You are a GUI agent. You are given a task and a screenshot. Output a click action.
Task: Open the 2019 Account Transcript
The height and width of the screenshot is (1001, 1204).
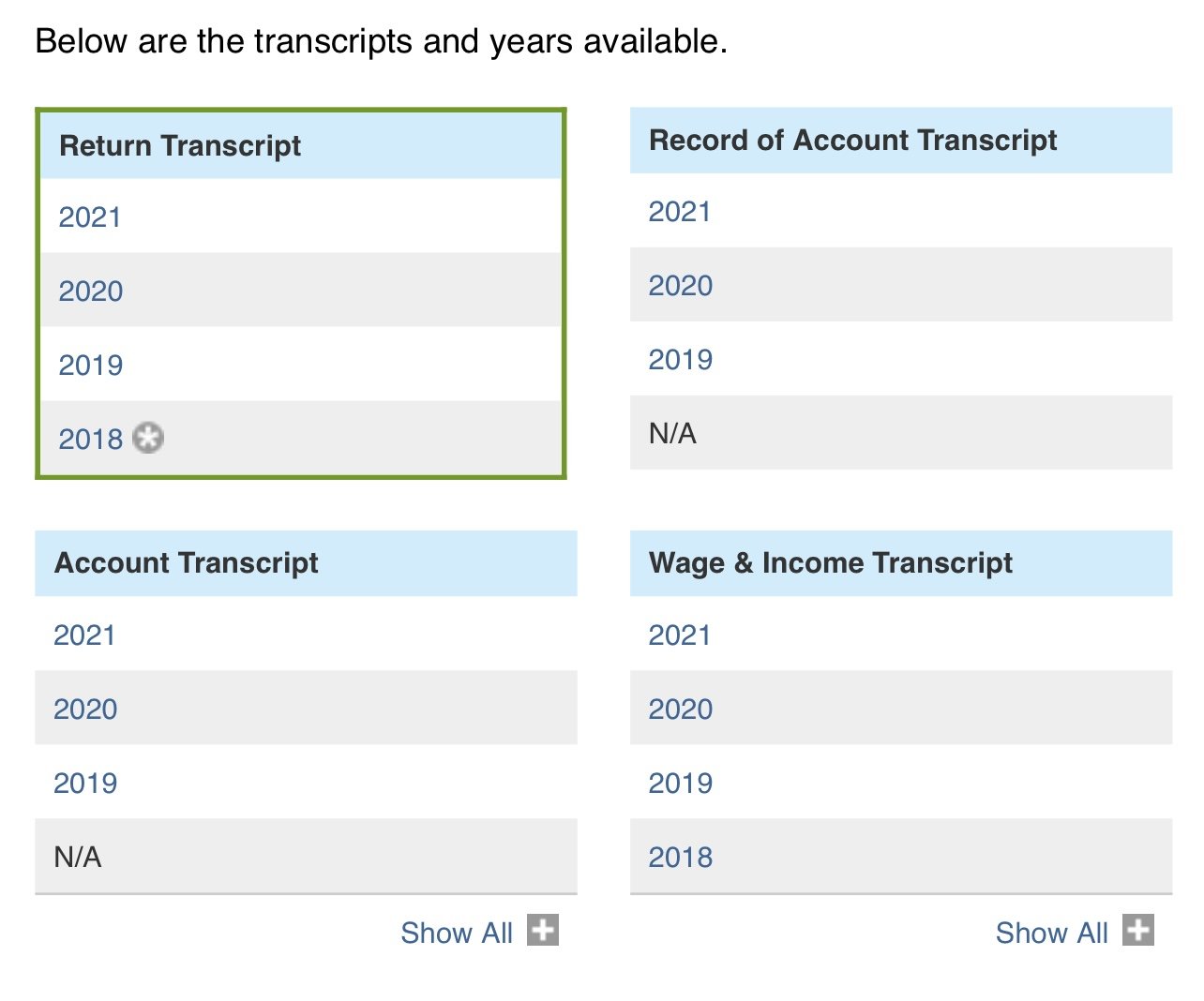[x=85, y=784]
